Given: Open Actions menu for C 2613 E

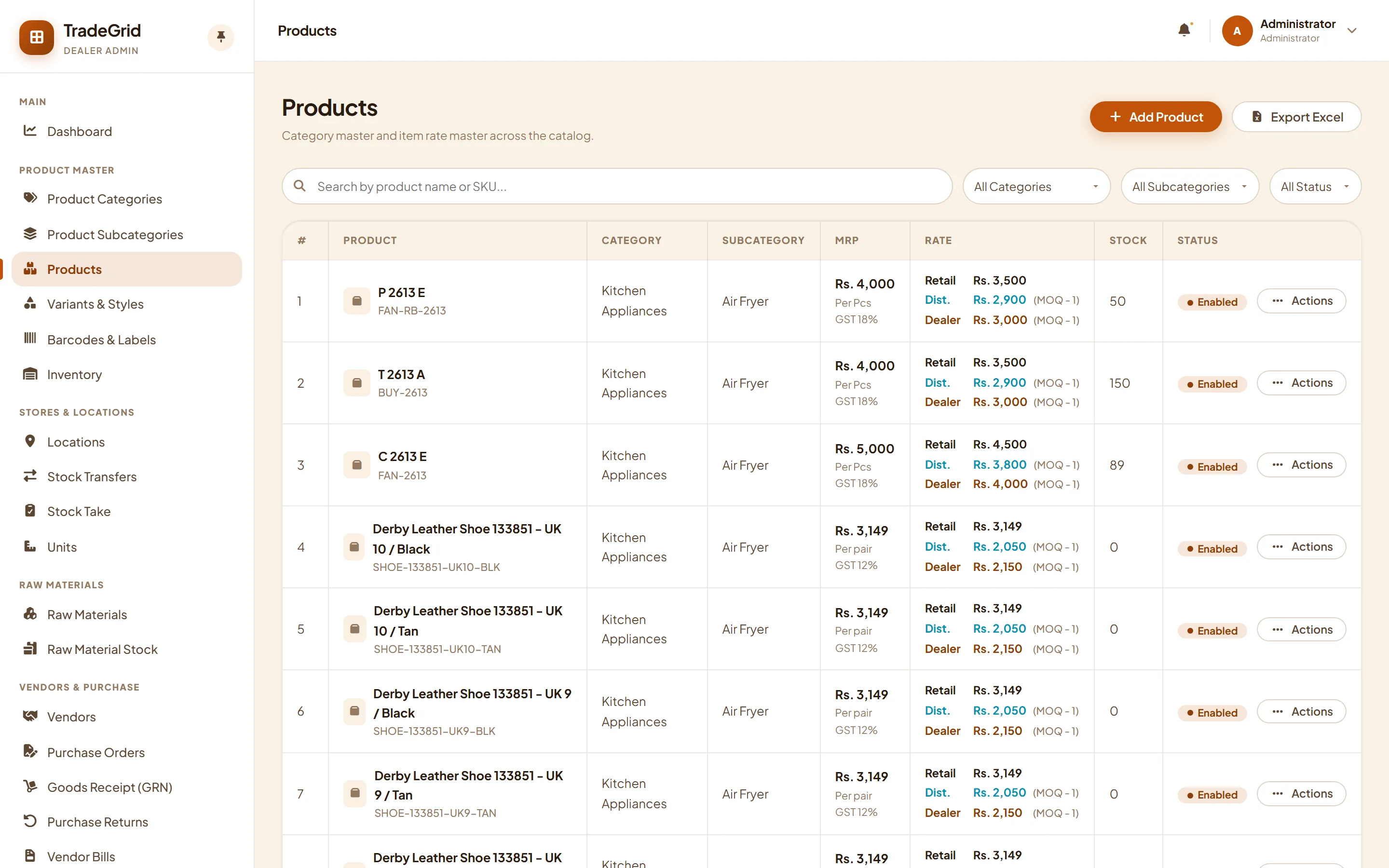Looking at the screenshot, I should point(1301,465).
